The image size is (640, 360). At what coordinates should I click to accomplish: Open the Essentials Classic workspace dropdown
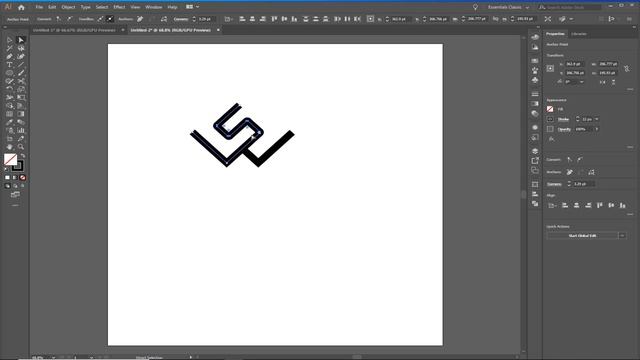click(x=508, y=7)
